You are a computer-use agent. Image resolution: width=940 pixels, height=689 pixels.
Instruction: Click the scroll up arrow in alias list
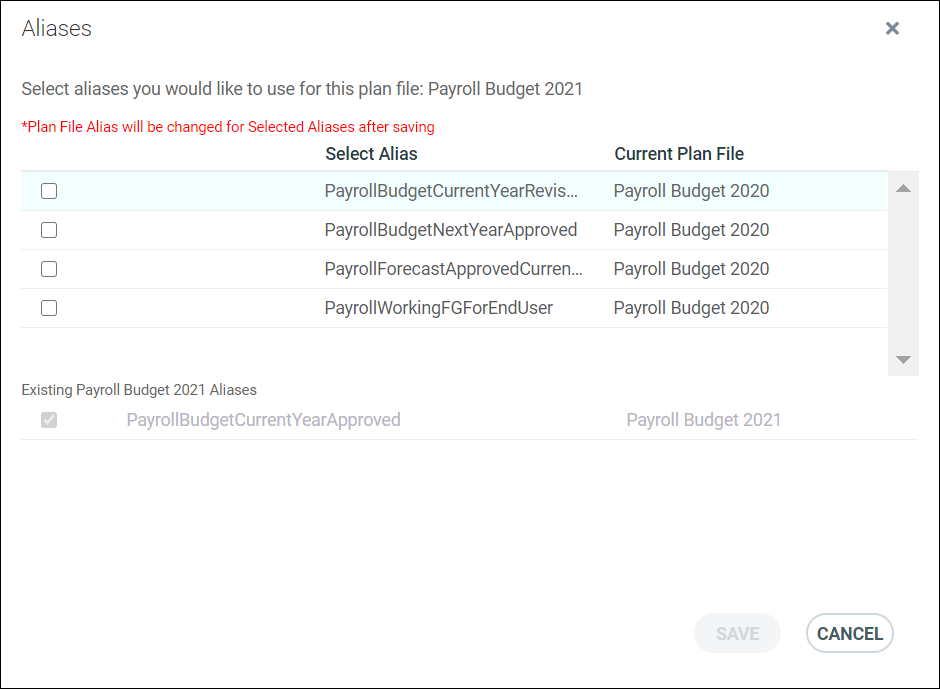[x=903, y=188]
